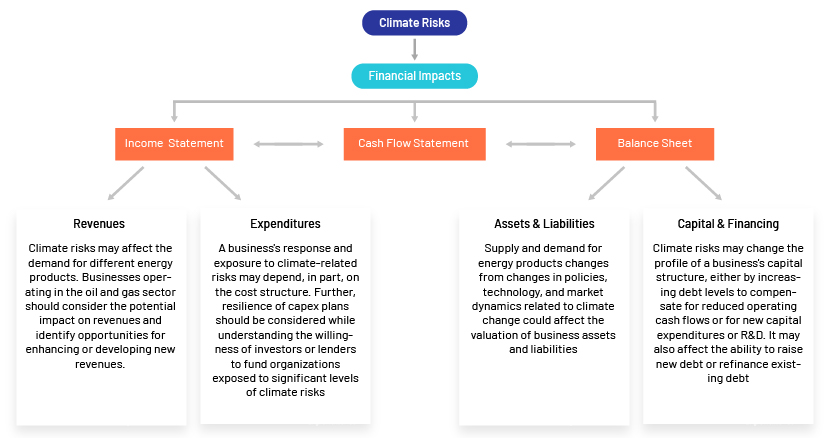Select the Revenues heading
This screenshot has height=438, width=830.
point(99,224)
